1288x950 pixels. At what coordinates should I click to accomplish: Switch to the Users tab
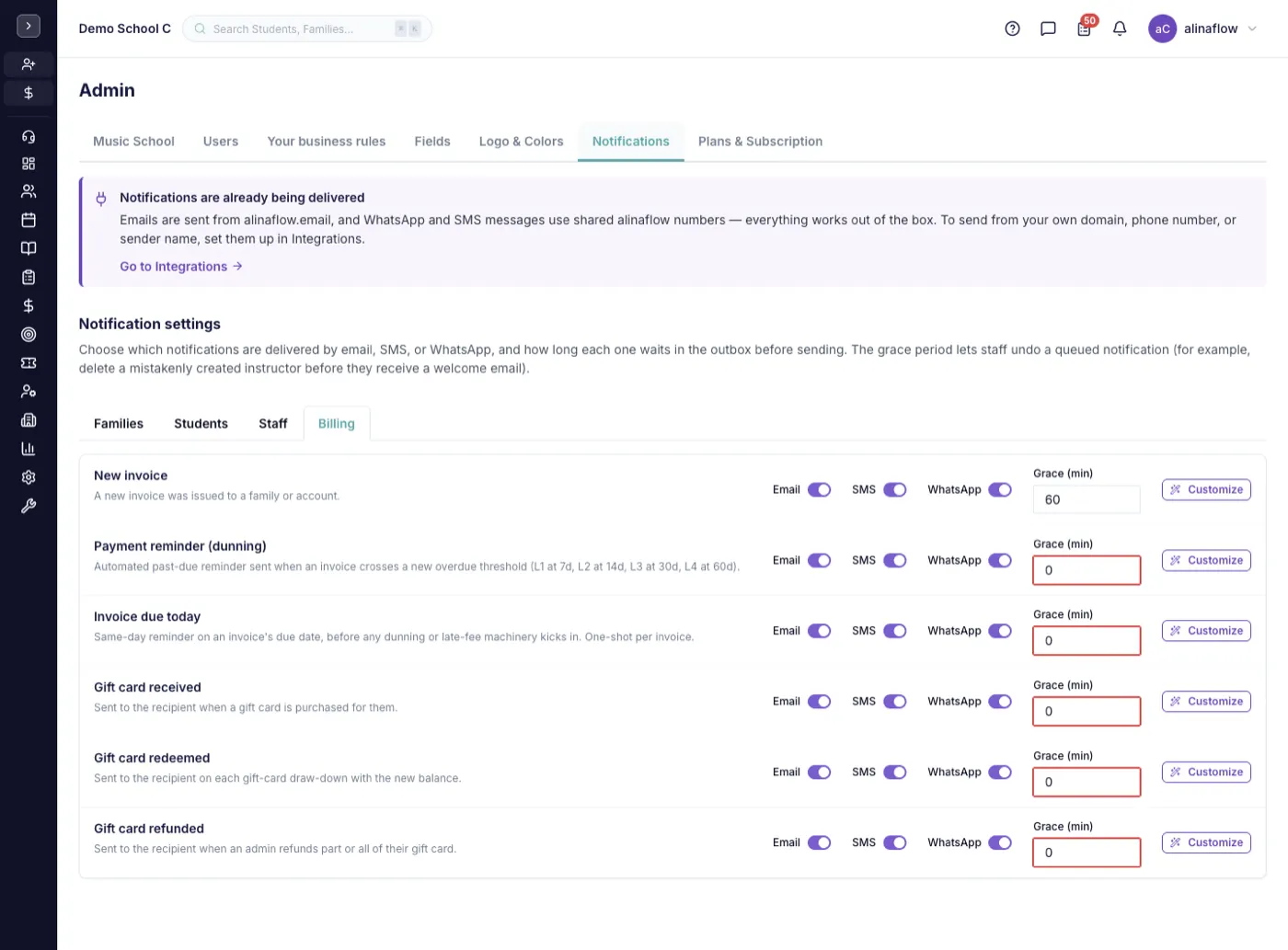click(x=221, y=142)
